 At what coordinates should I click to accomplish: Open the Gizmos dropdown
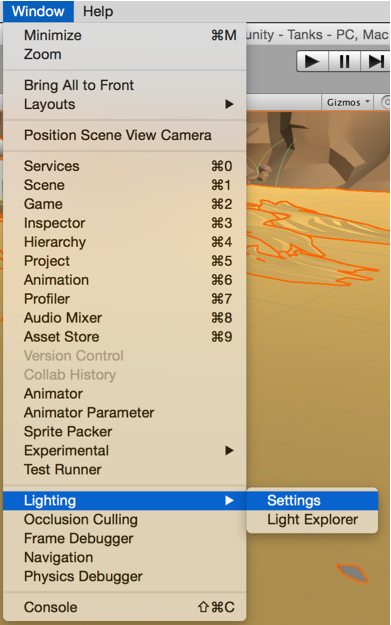pyautogui.click(x=348, y=102)
